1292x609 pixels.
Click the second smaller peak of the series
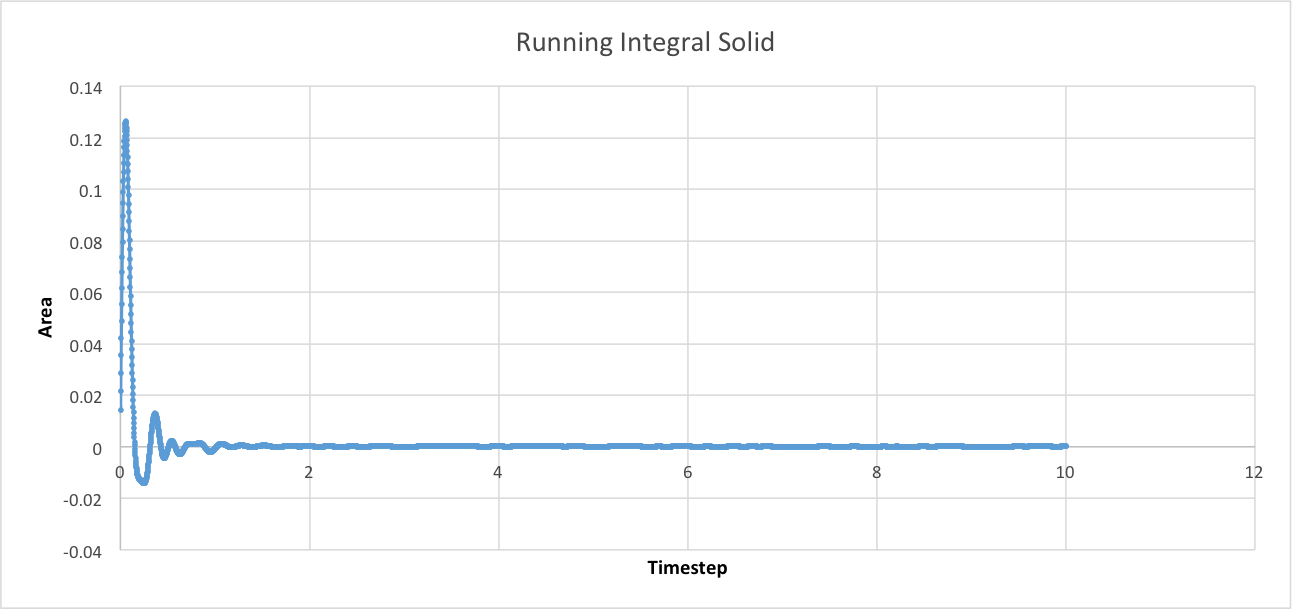pos(155,413)
